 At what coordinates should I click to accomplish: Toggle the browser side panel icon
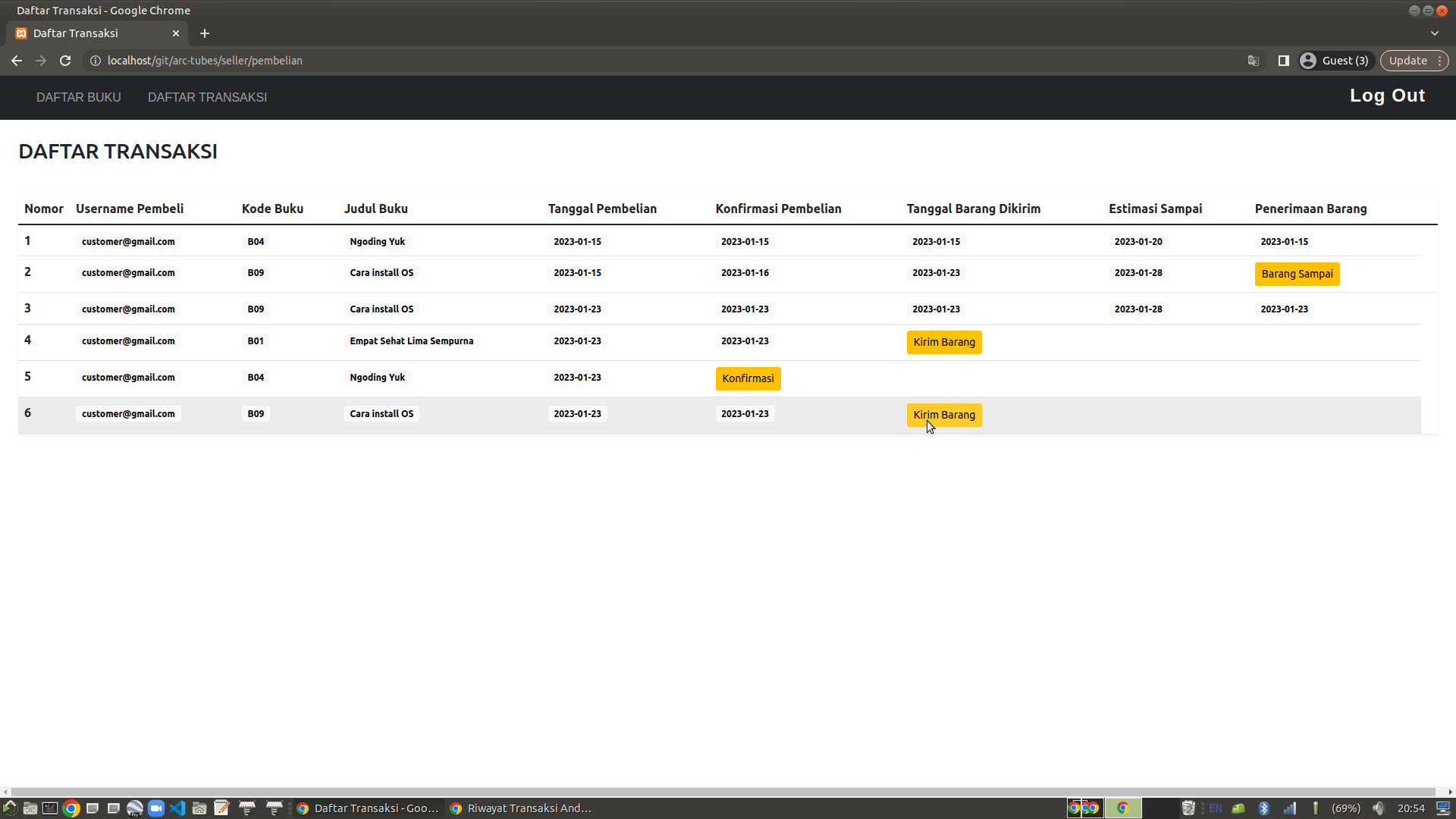1283,61
